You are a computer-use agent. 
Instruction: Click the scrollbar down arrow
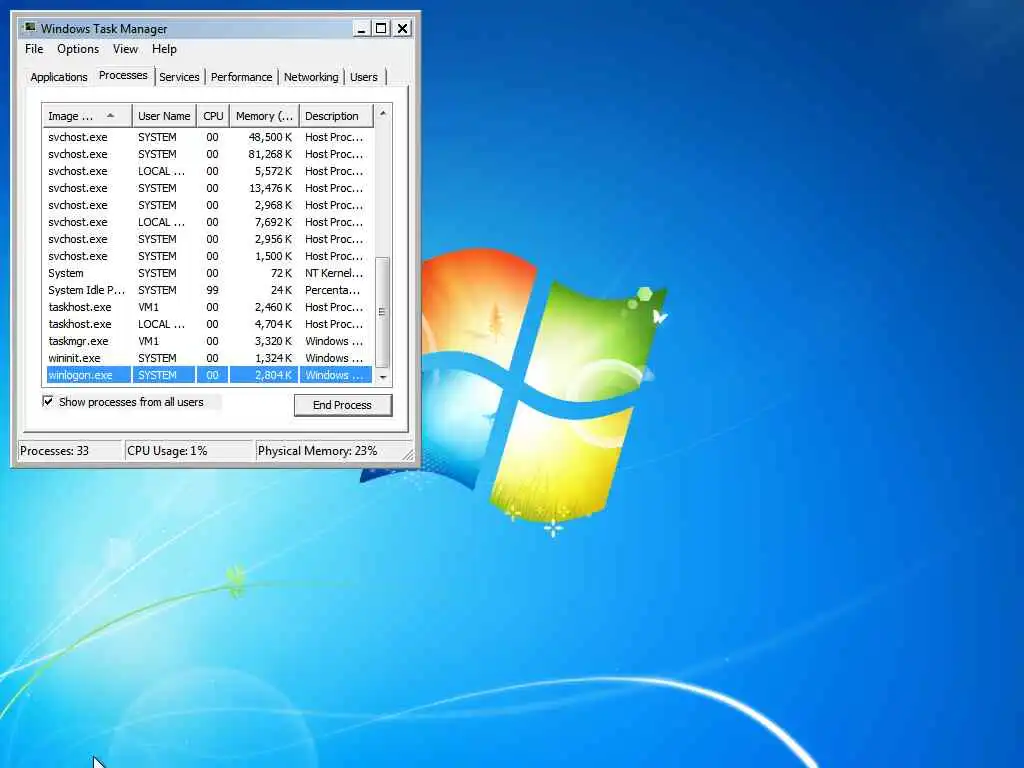(x=383, y=377)
